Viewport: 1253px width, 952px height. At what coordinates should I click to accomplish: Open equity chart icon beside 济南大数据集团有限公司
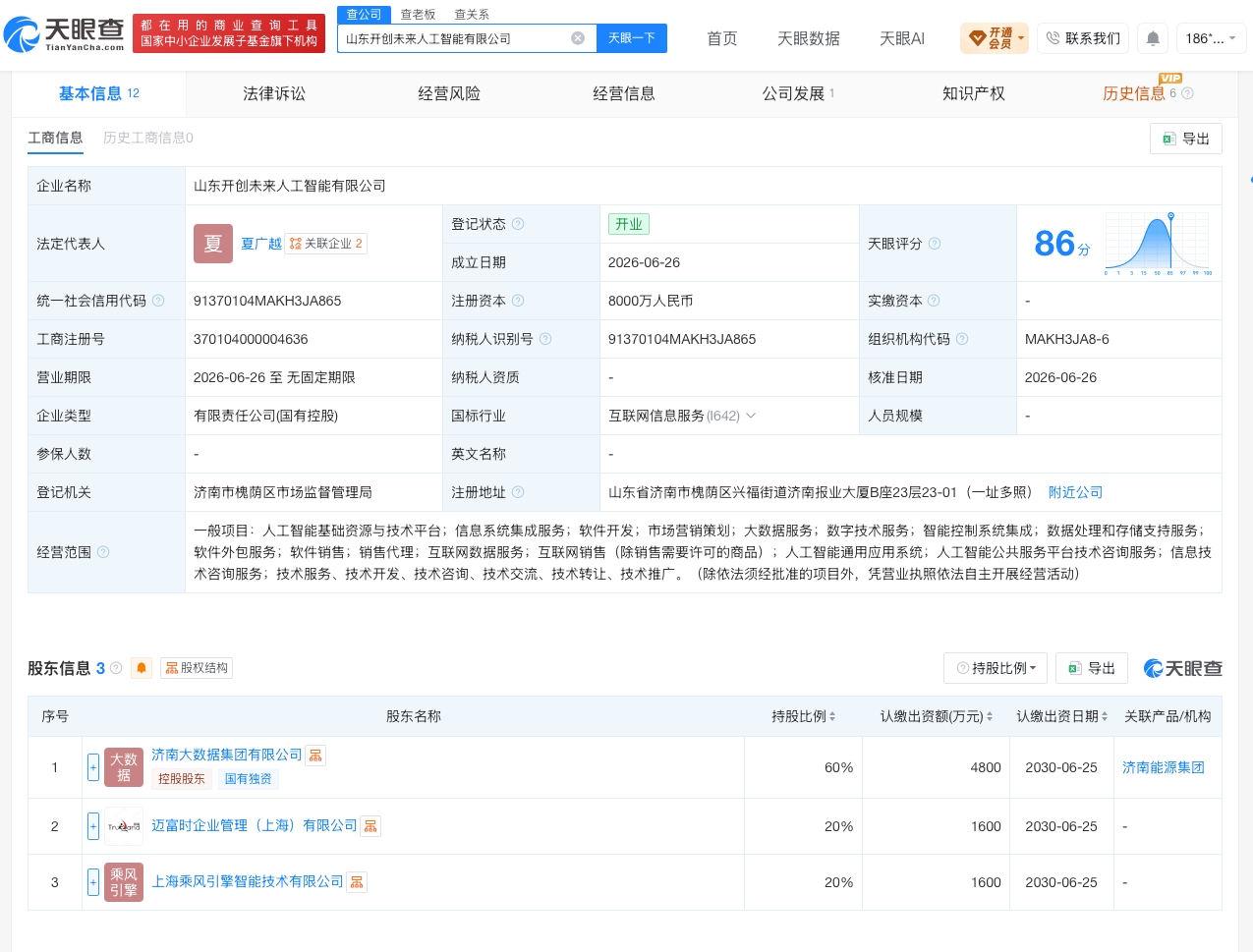tap(315, 755)
